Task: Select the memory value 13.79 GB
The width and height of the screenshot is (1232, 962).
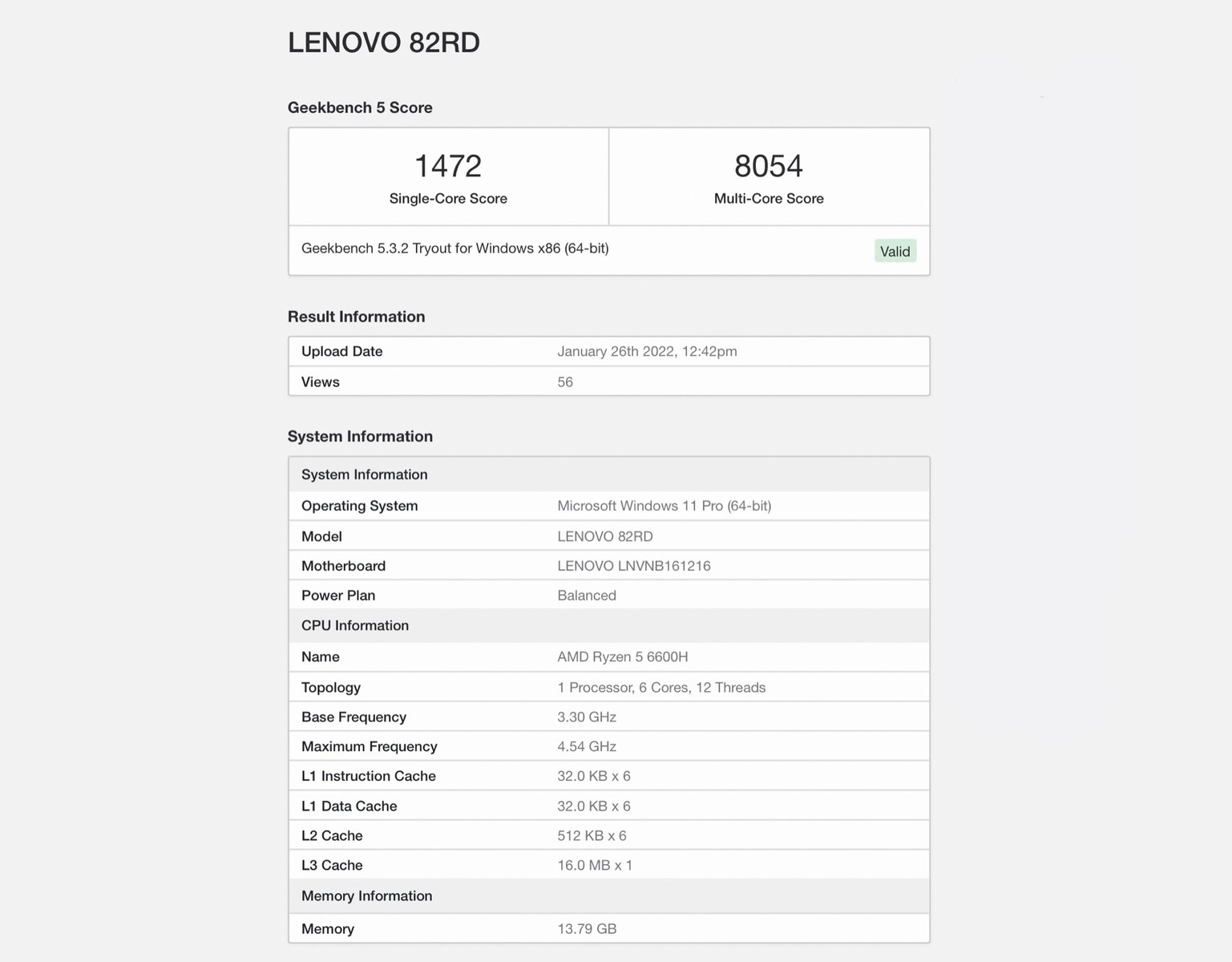Action: tap(588, 929)
